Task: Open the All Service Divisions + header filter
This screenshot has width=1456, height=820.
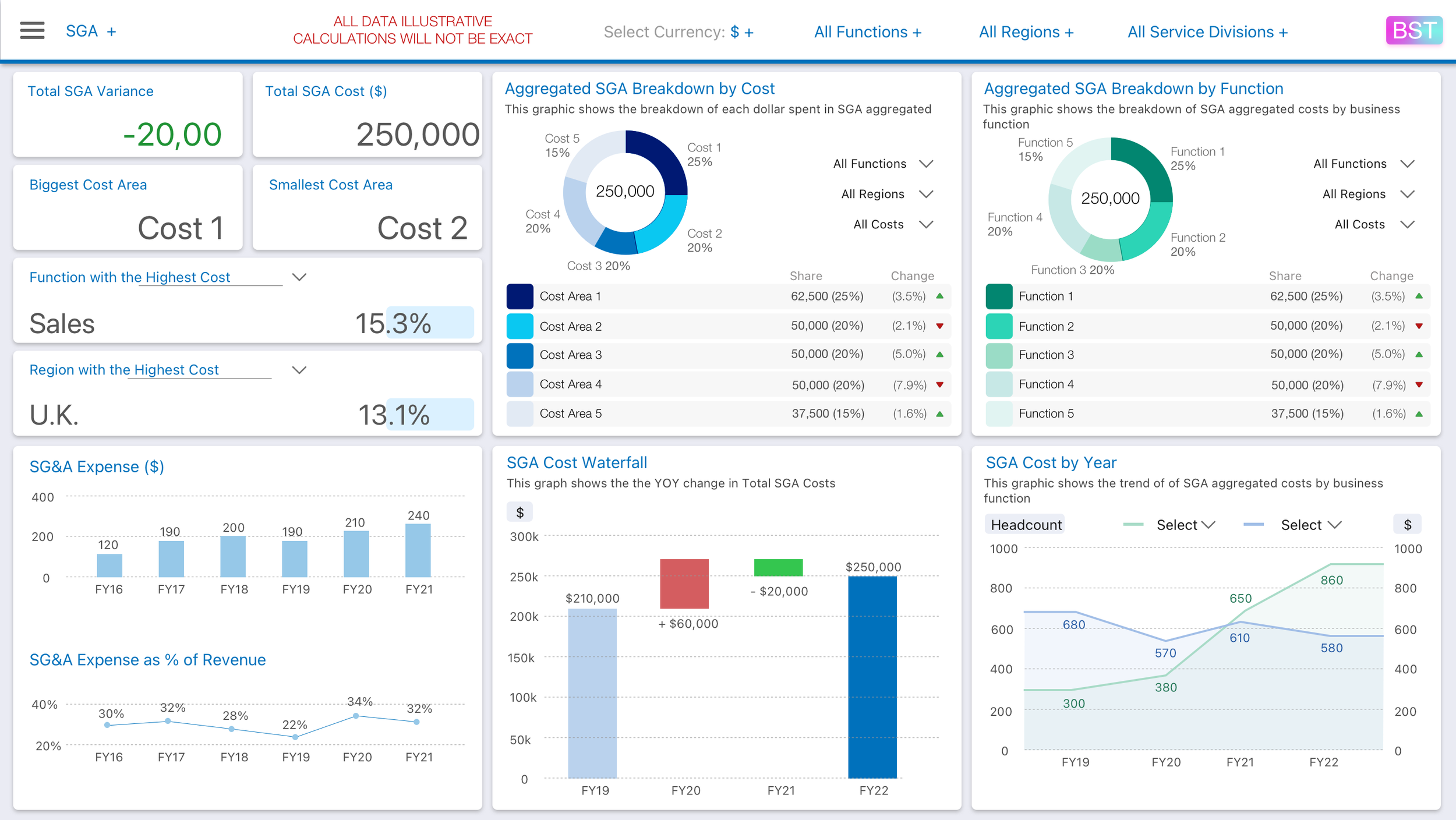Action: point(1207,32)
